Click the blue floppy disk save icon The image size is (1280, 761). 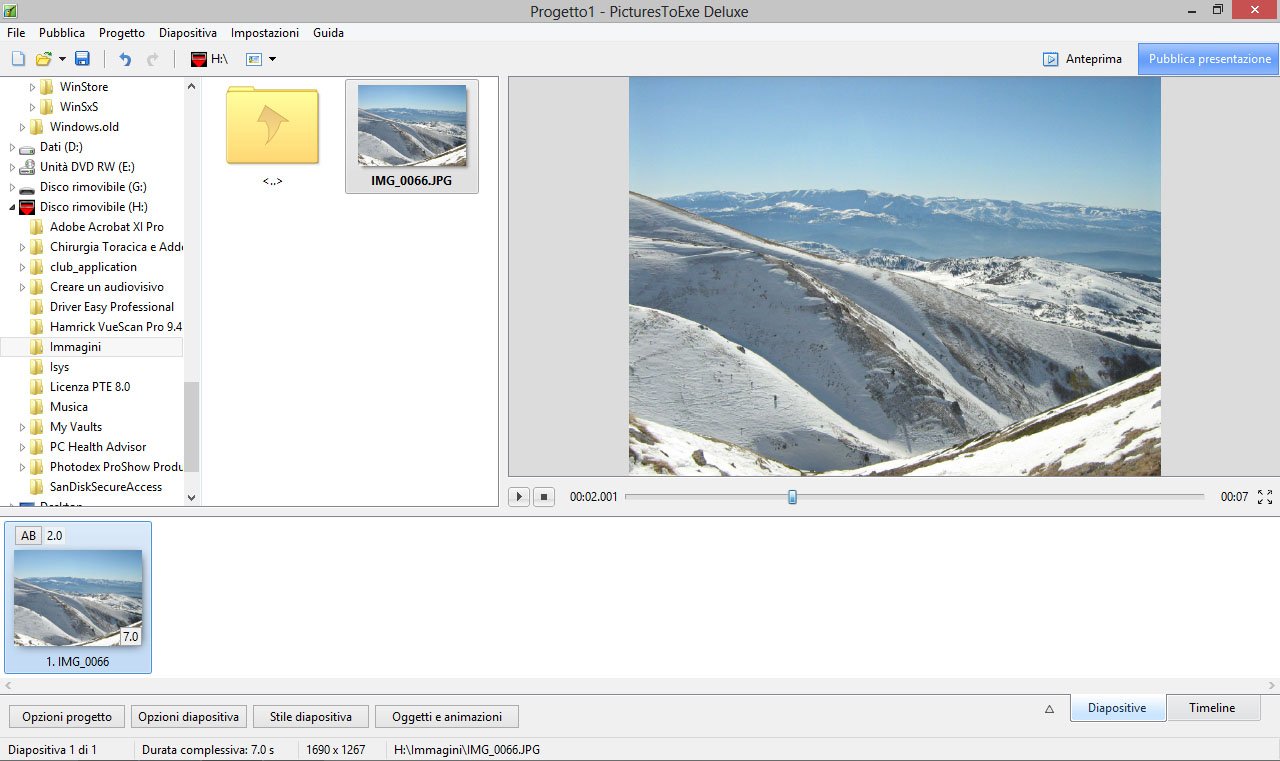(x=82, y=59)
